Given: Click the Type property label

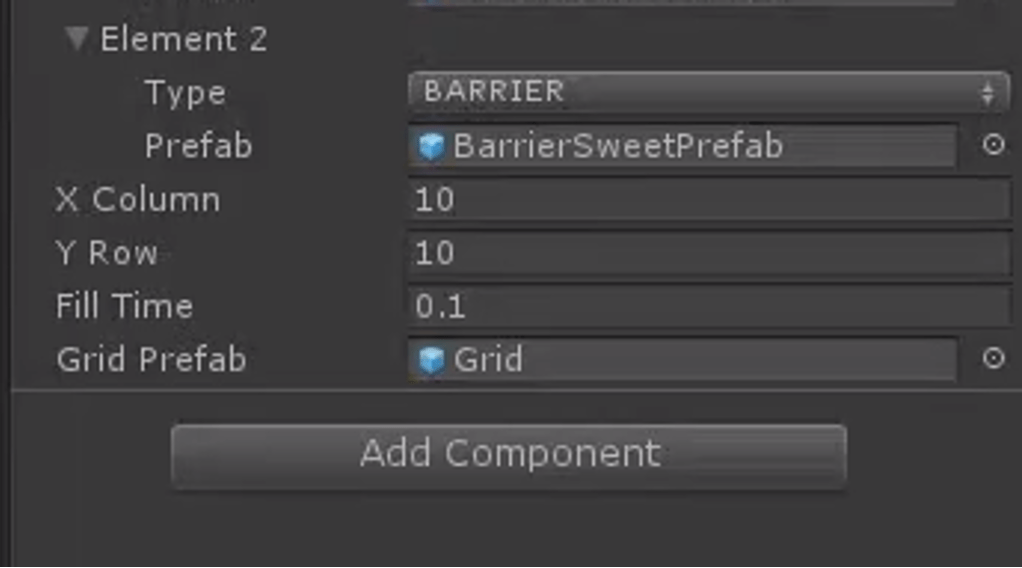Looking at the screenshot, I should tap(185, 93).
